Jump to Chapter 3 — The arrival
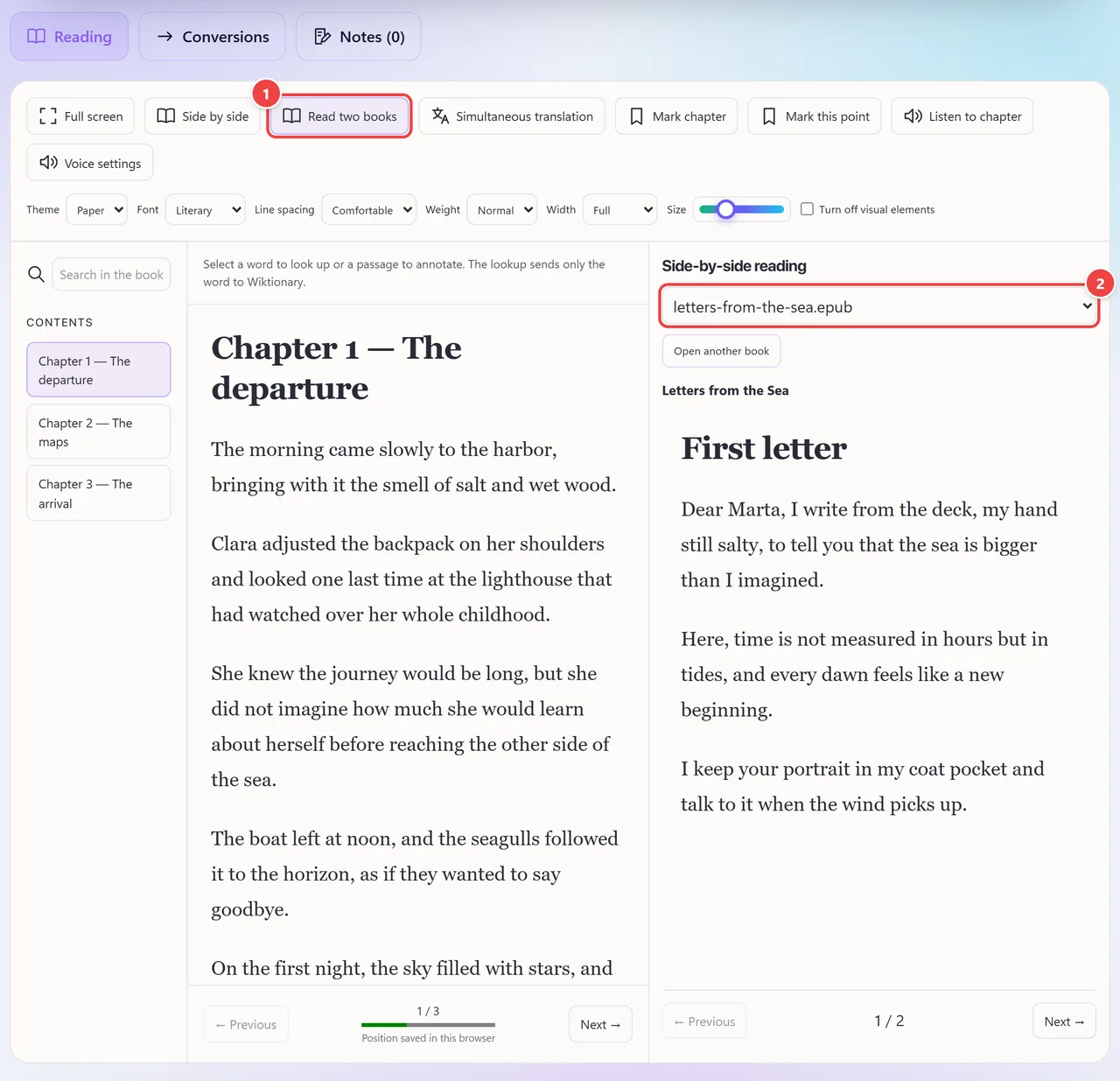The width and height of the screenshot is (1120, 1081). [x=99, y=494]
